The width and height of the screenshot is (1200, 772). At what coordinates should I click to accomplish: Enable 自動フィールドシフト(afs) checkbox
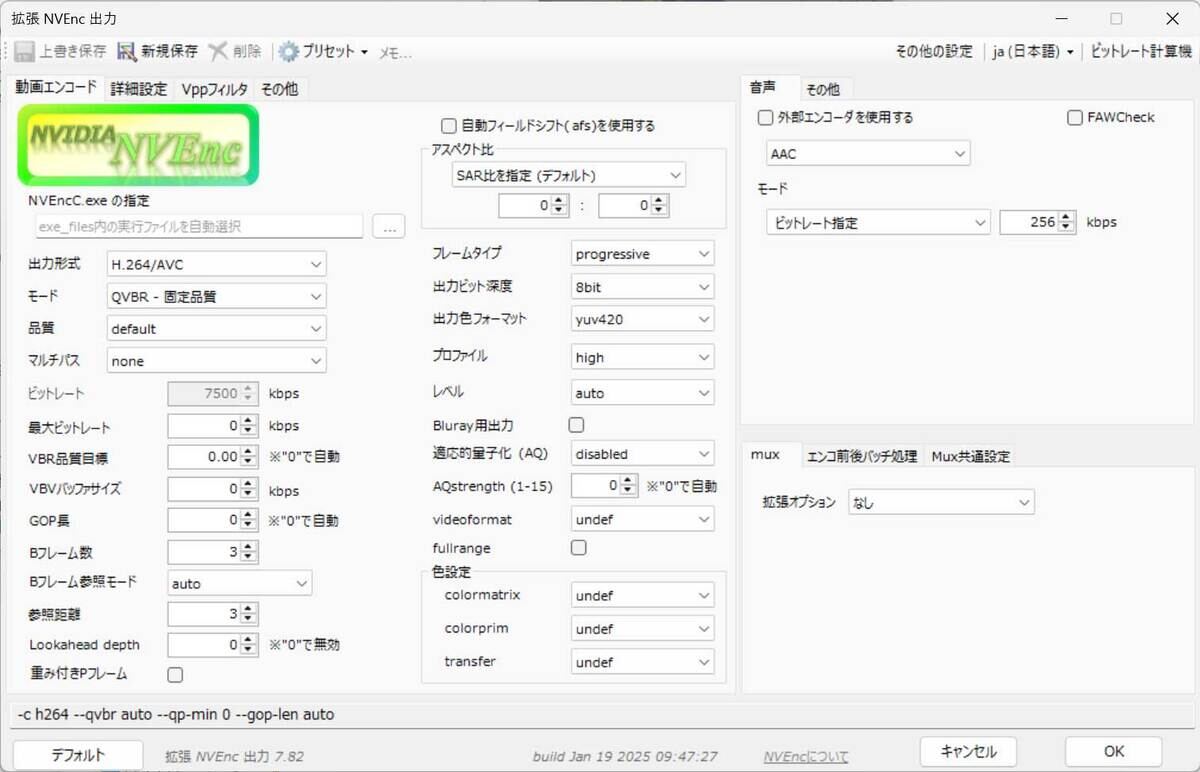coord(448,126)
